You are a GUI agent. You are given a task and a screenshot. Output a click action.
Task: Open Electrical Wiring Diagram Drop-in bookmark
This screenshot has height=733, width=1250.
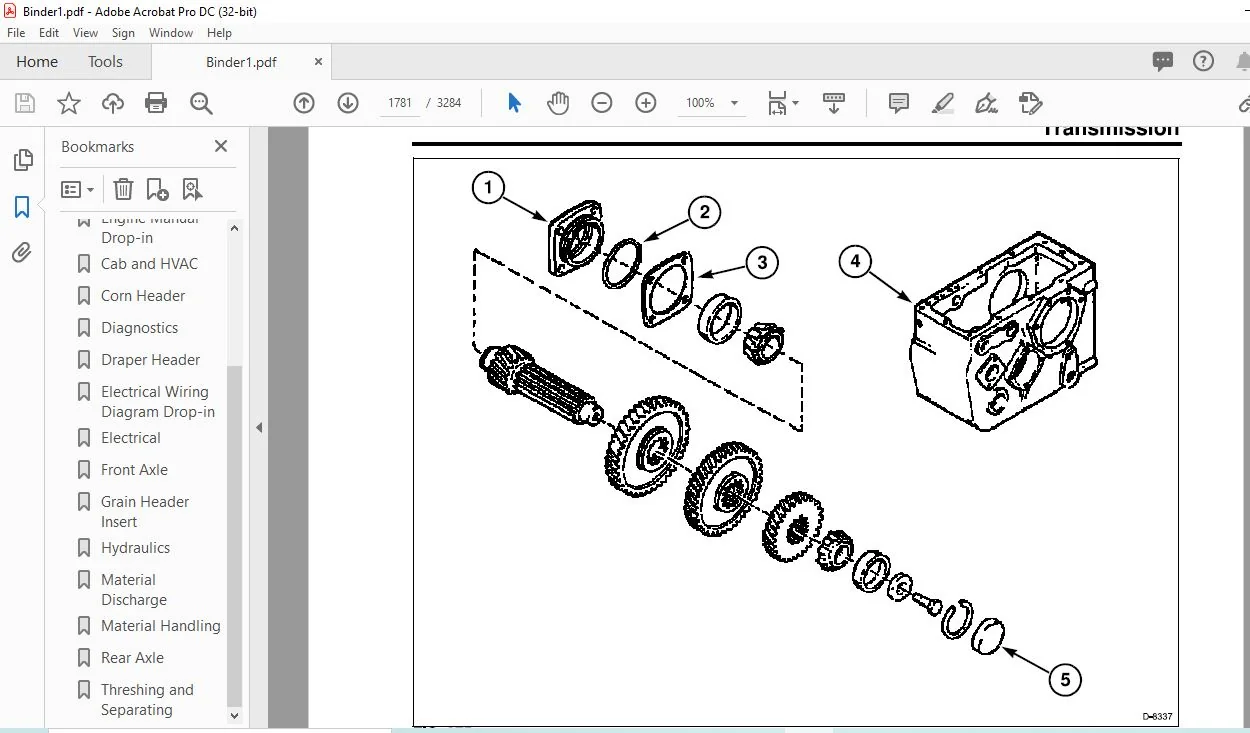click(x=157, y=402)
